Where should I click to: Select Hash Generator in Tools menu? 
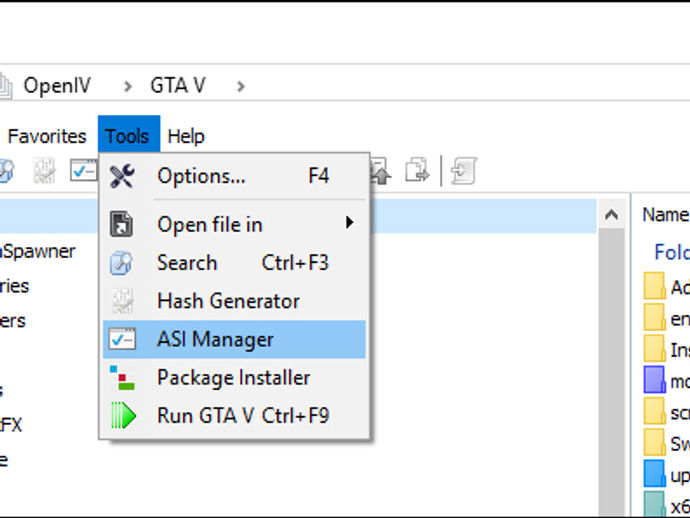[234, 301]
